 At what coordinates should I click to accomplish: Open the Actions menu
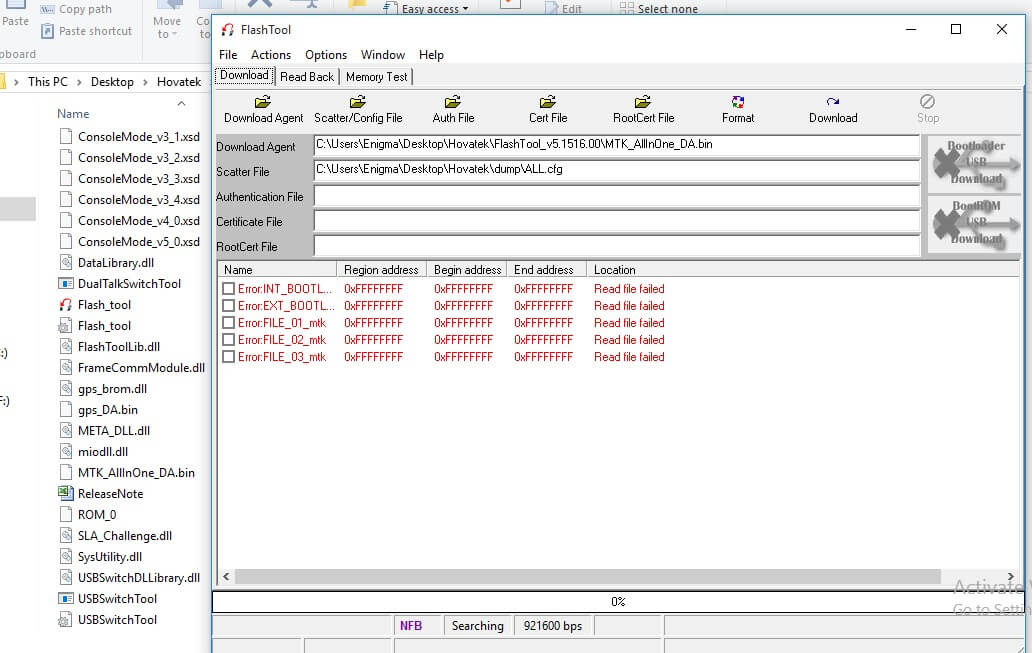pyautogui.click(x=271, y=55)
